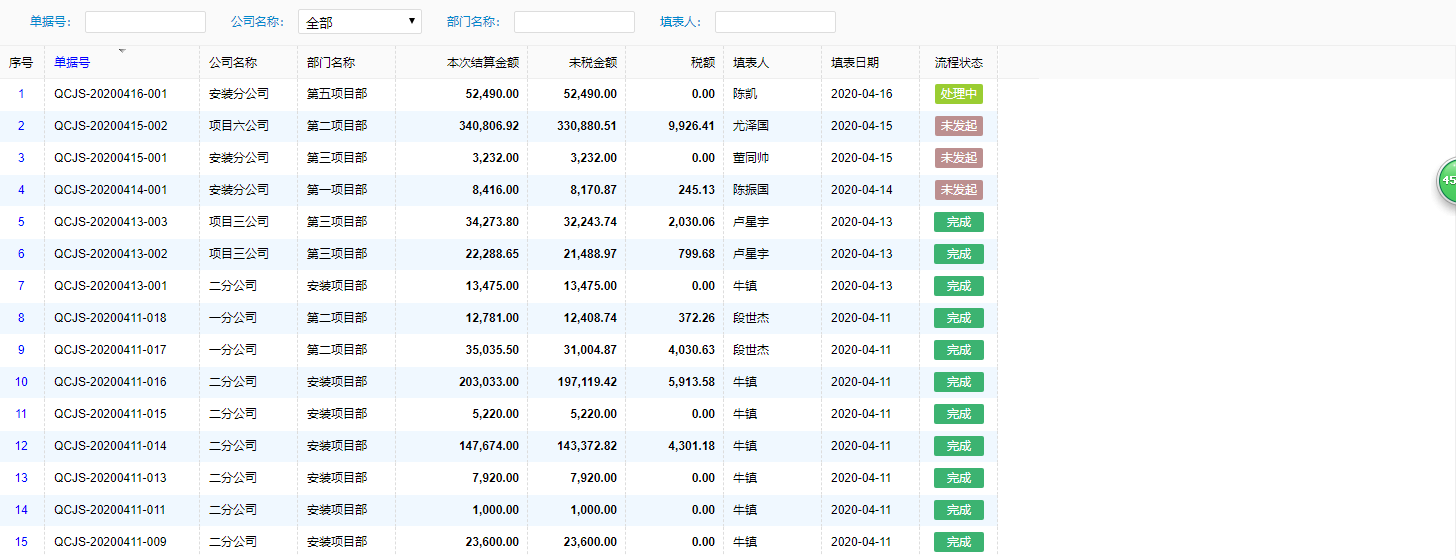This screenshot has height=556, width=1456.
Task: Click the sort arrow above 单据号 header
Action: coord(122,50)
